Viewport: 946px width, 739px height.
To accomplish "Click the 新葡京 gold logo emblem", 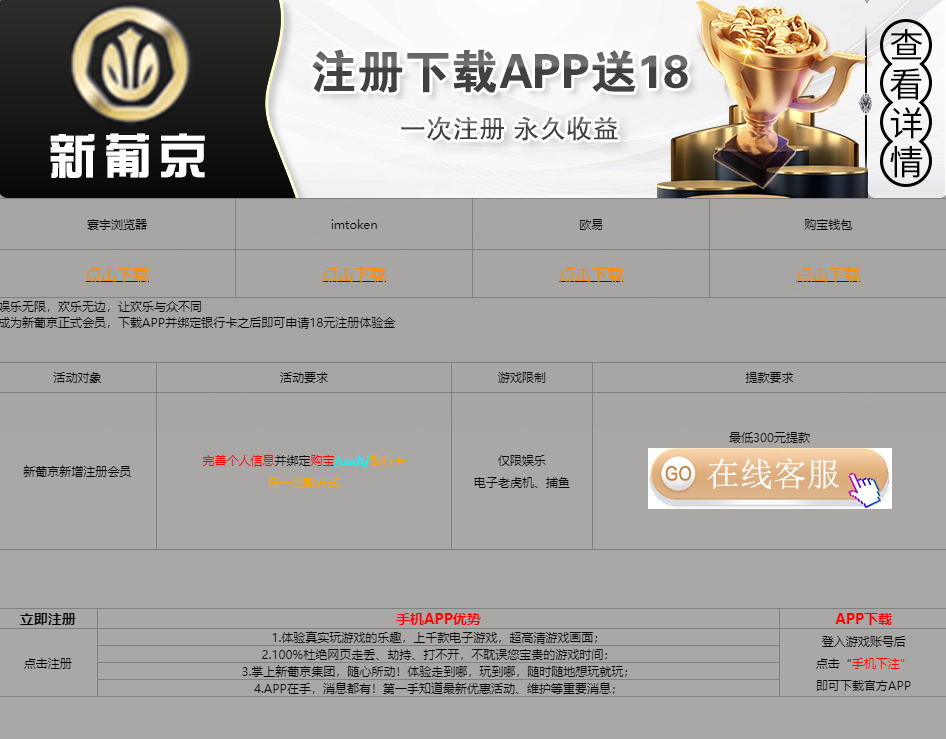I will tap(130, 65).
